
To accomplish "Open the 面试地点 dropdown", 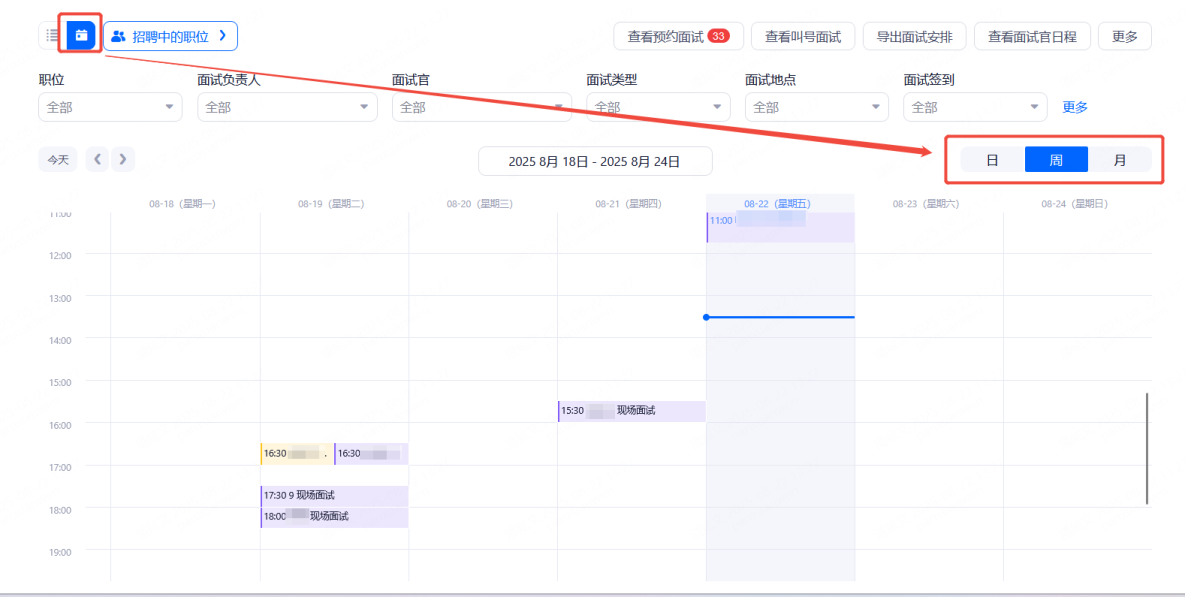I will (x=816, y=107).
